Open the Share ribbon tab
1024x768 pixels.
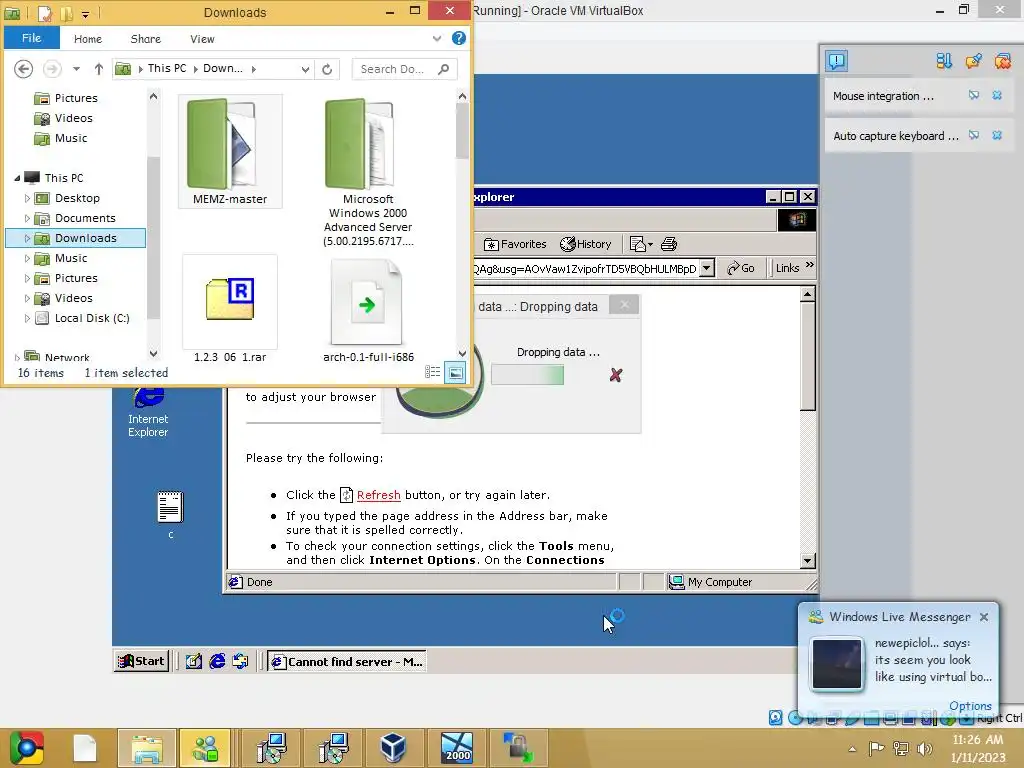[146, 39]
